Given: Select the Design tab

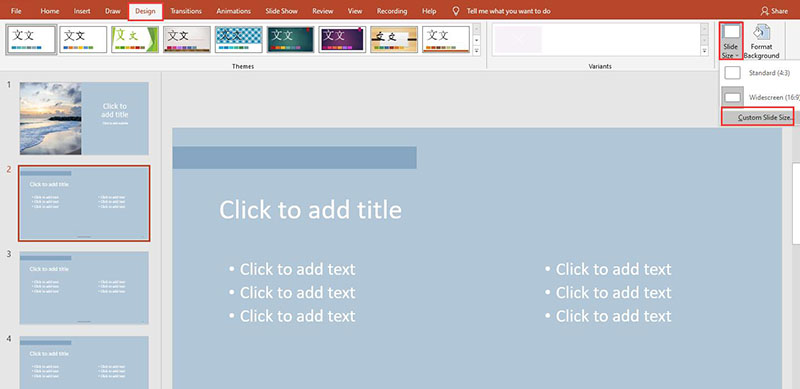Looking at the screenshot, I should (x=145, y=11).
